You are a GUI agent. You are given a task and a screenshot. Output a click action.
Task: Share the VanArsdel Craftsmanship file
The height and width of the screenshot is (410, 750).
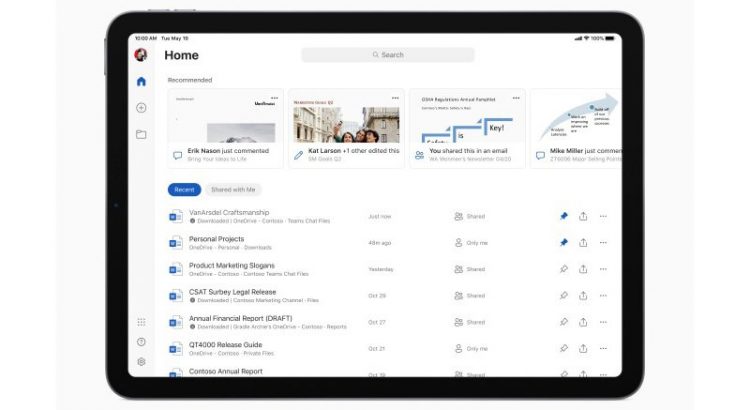(x=583, y=216)
